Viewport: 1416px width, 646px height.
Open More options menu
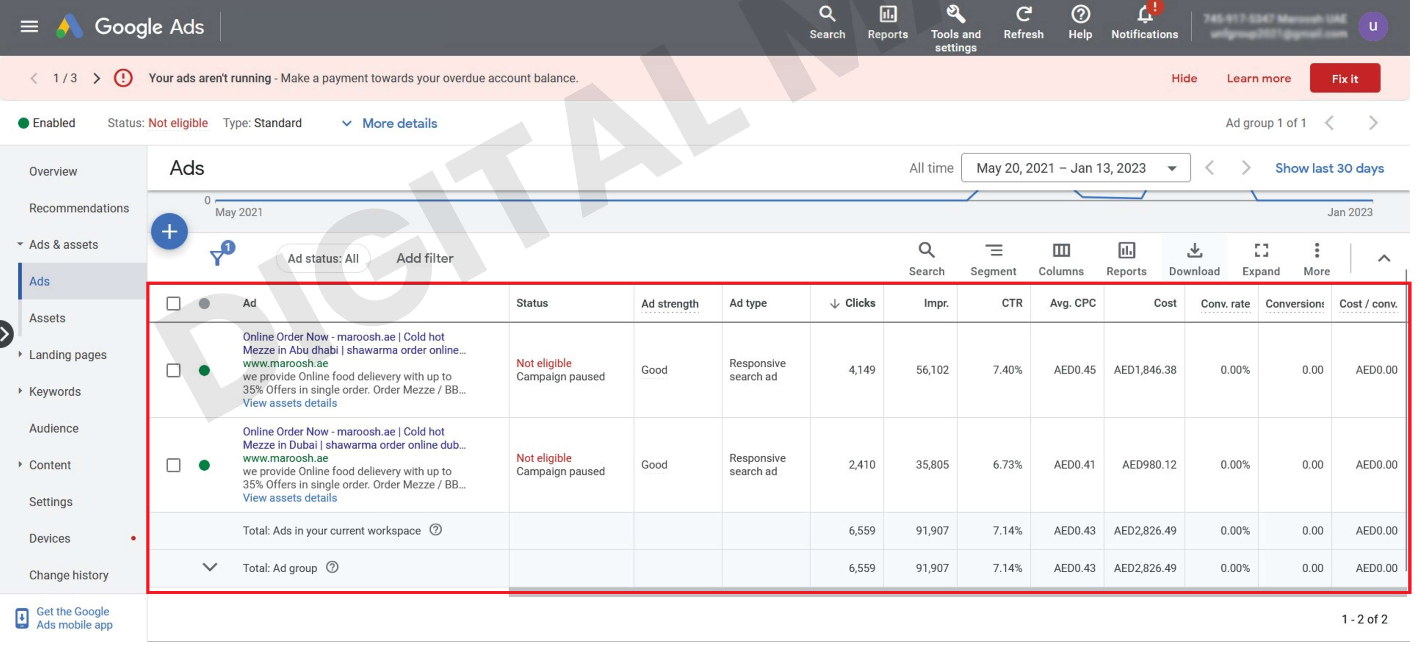point(1317,259)
